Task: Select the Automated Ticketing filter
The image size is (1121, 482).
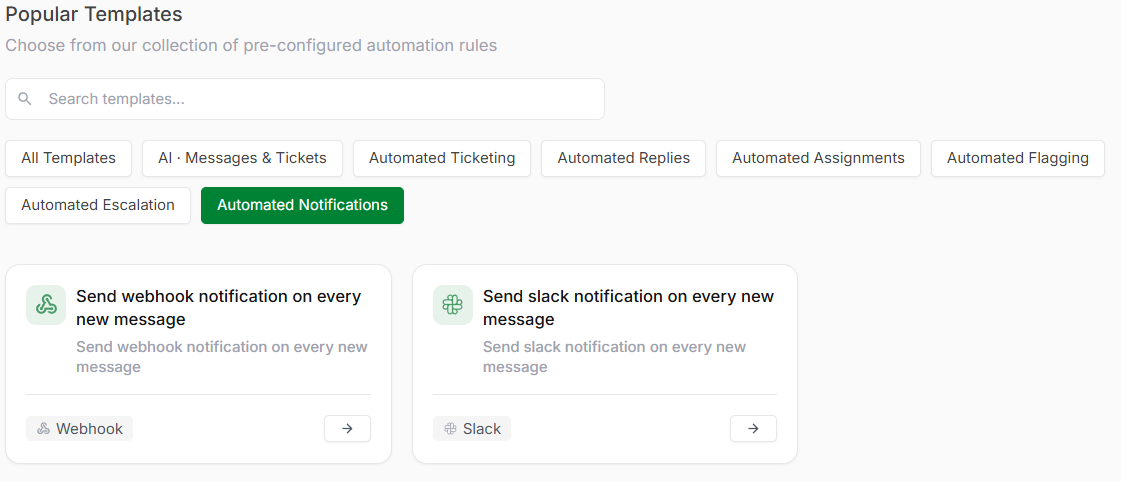Action: [442, 158]
